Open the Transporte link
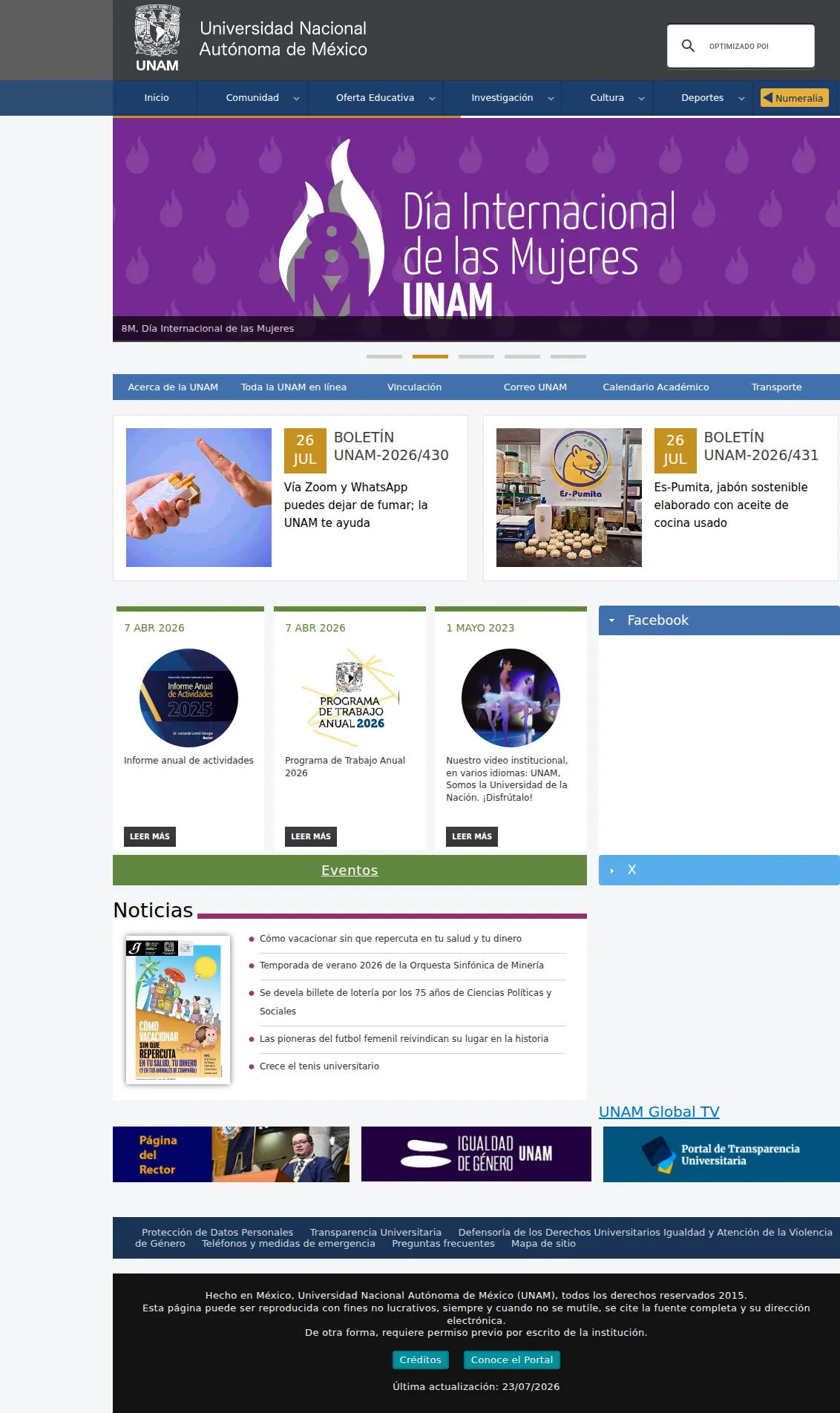Screen dimensions: 840x1413 point(776,387)
